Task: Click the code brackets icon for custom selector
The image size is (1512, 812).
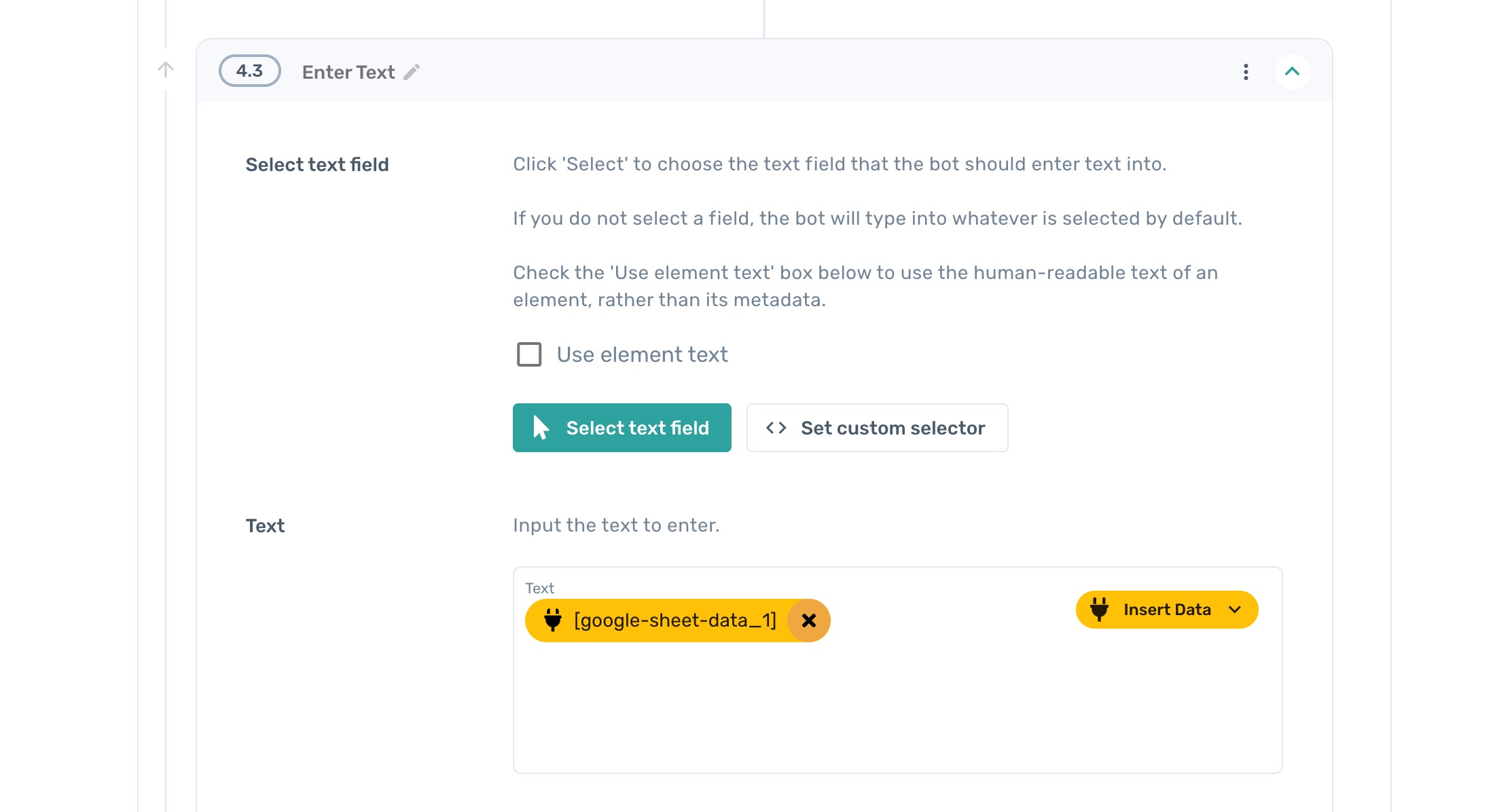Action: (x=776, y=428)
